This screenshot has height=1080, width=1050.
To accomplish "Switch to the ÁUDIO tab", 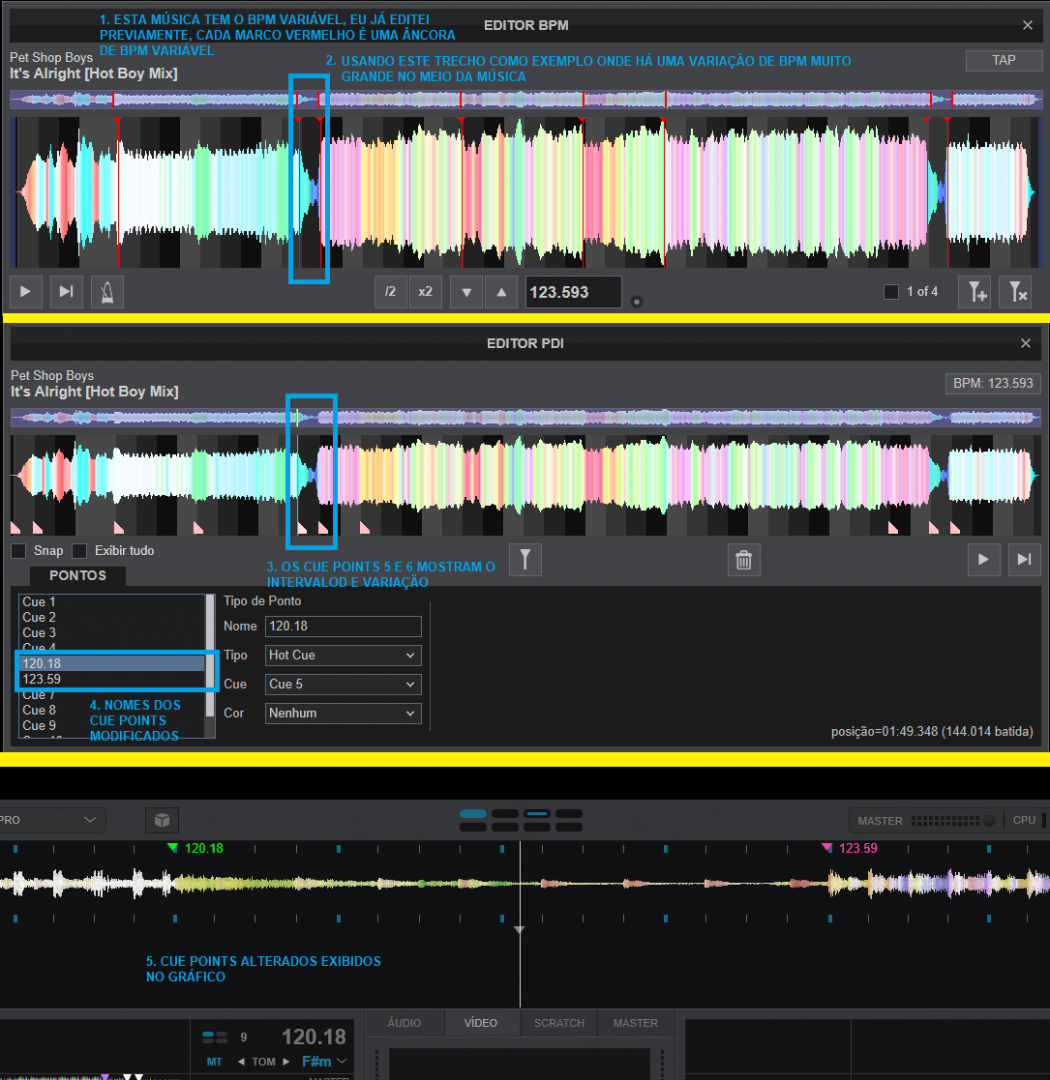I will point(404,1023).
